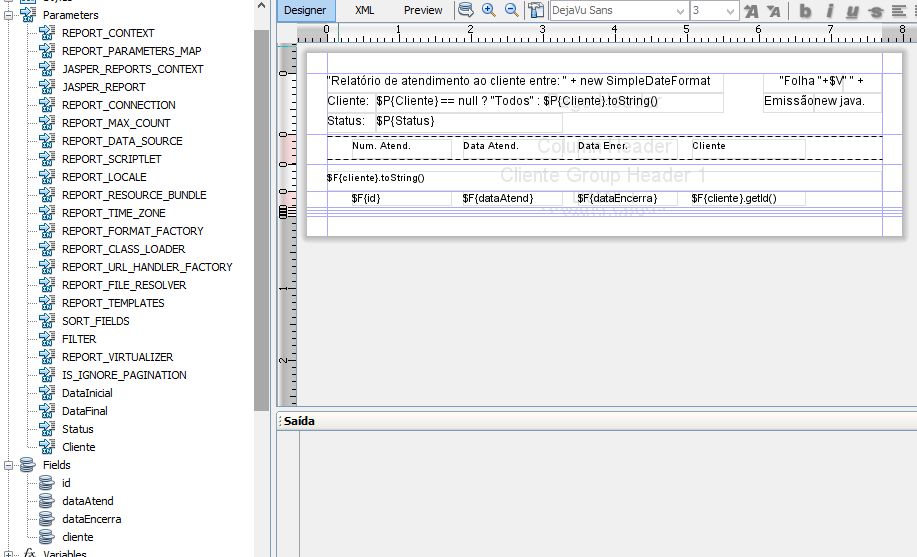The image size is (917, 557).
Task: Toggle strikethrough formatting button
Action: 875,11
